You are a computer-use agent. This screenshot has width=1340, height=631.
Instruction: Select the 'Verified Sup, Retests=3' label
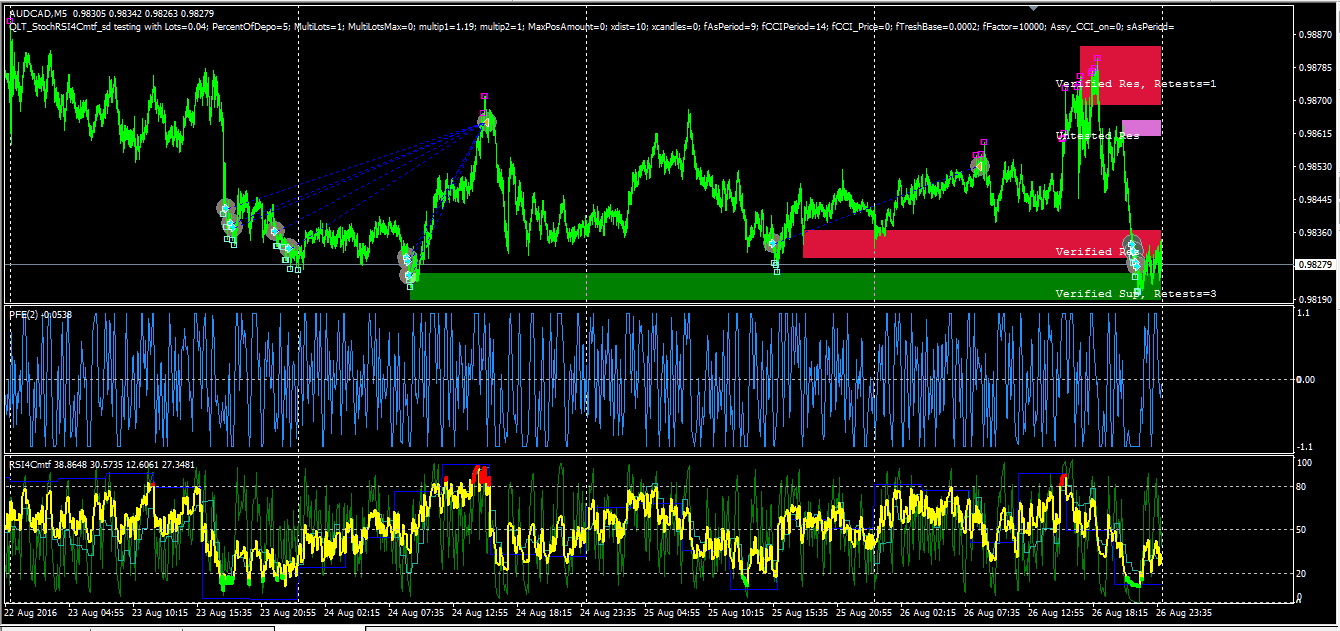[x=1136, y=294]
